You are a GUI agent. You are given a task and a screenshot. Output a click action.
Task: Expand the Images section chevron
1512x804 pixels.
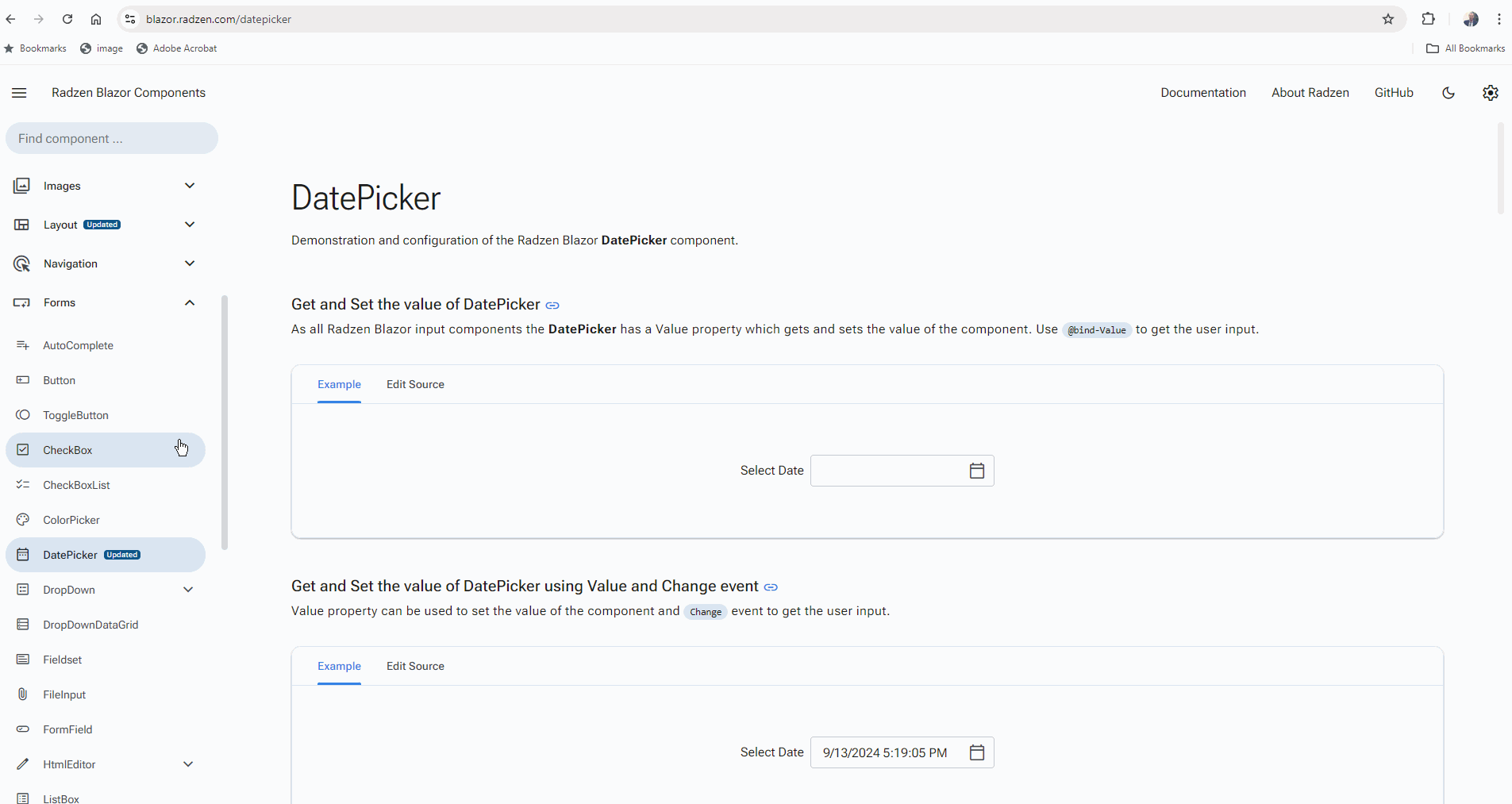190,186
